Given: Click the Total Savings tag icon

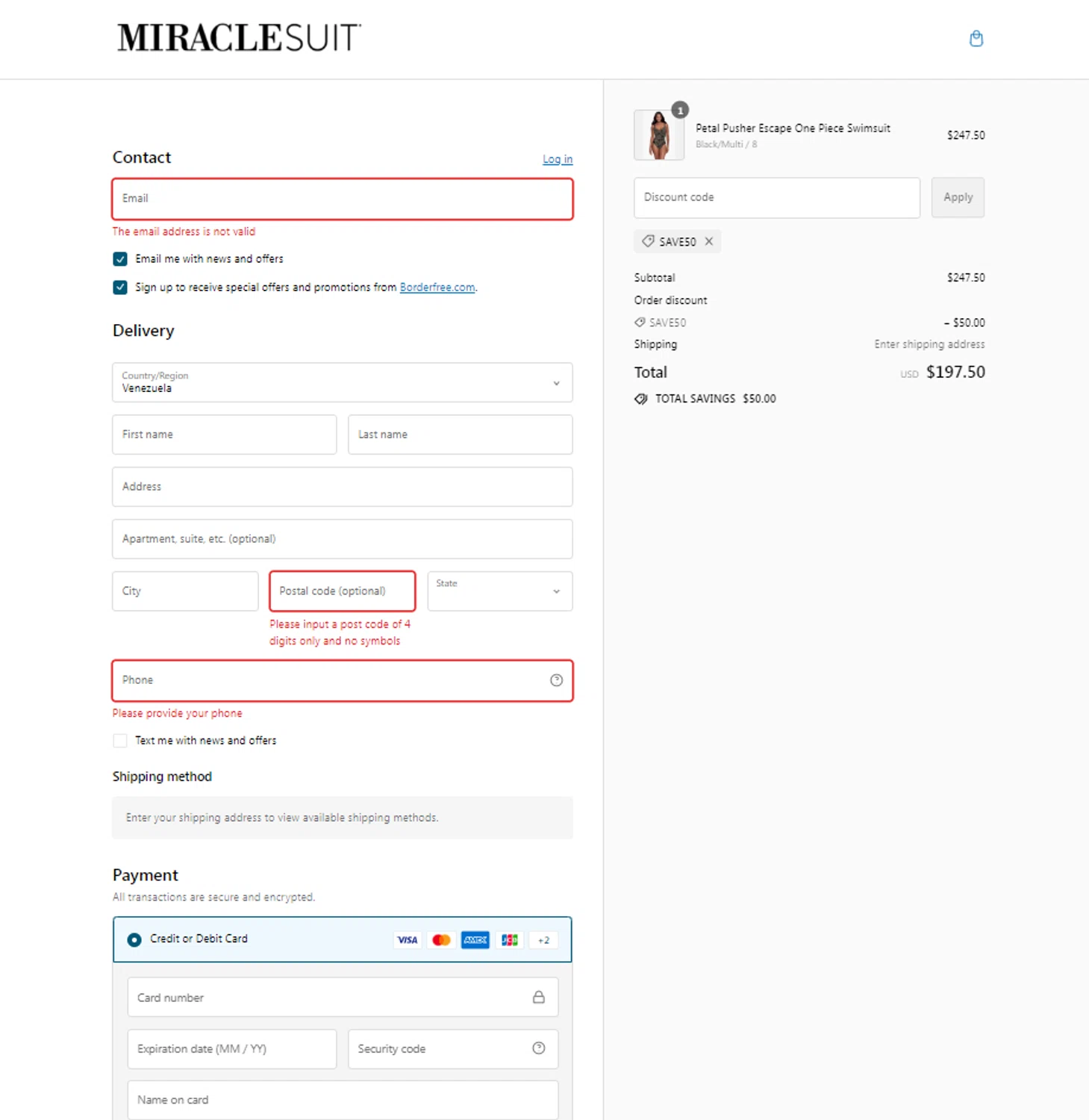Looking at the screenshot, I should coord(641,399).
